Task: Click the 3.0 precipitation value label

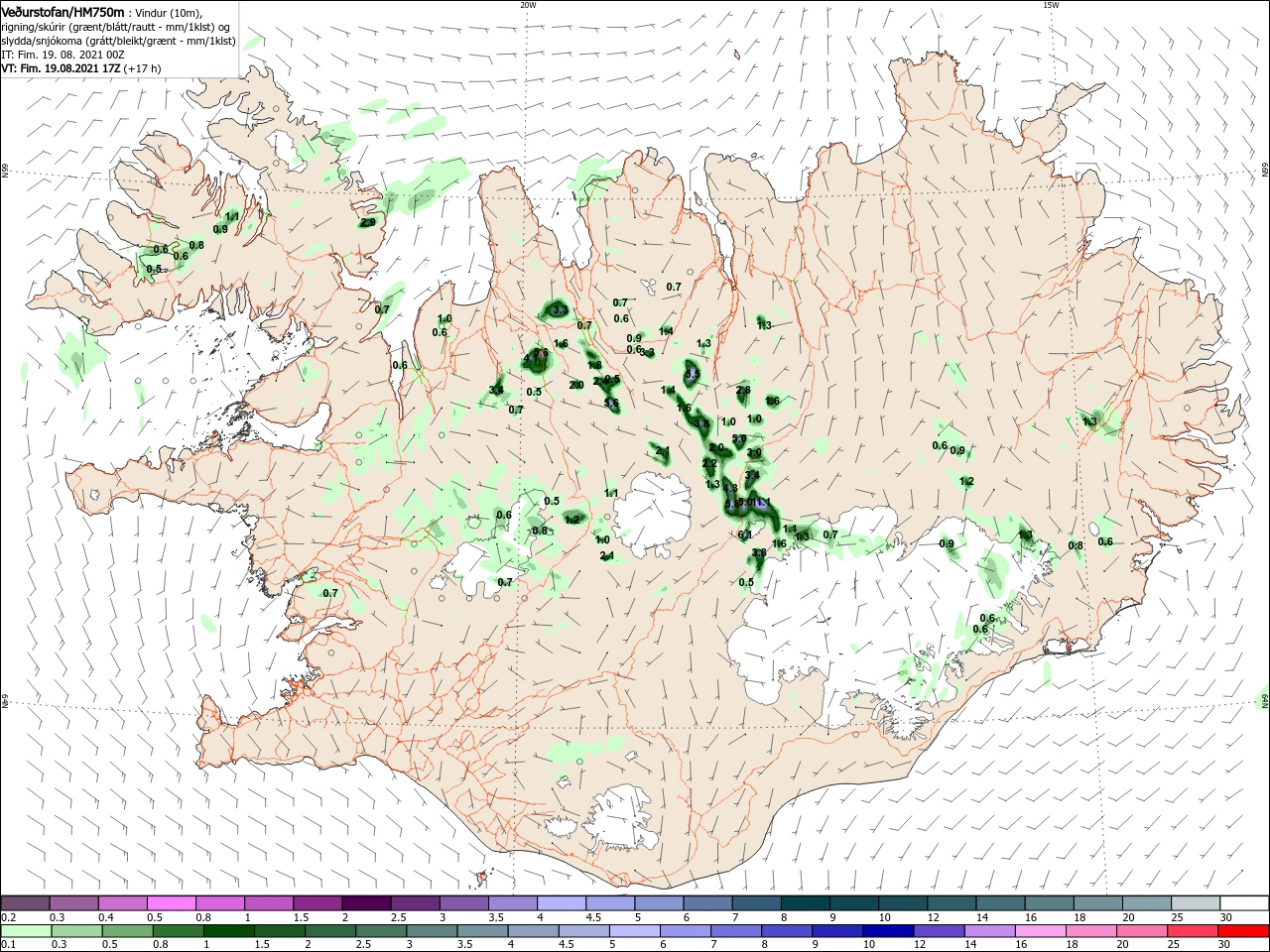Action: [754, 452]
